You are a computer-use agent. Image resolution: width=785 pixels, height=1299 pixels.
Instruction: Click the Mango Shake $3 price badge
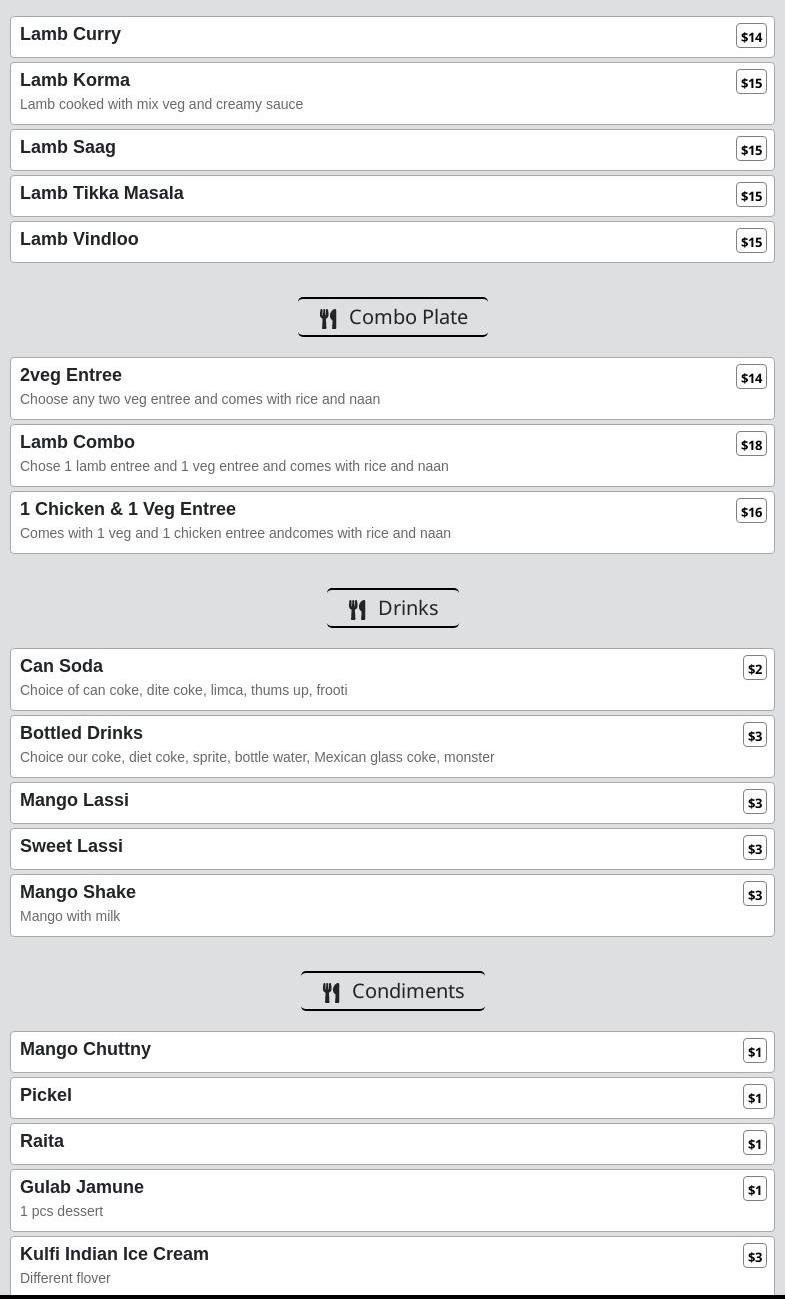coord(755,895)
